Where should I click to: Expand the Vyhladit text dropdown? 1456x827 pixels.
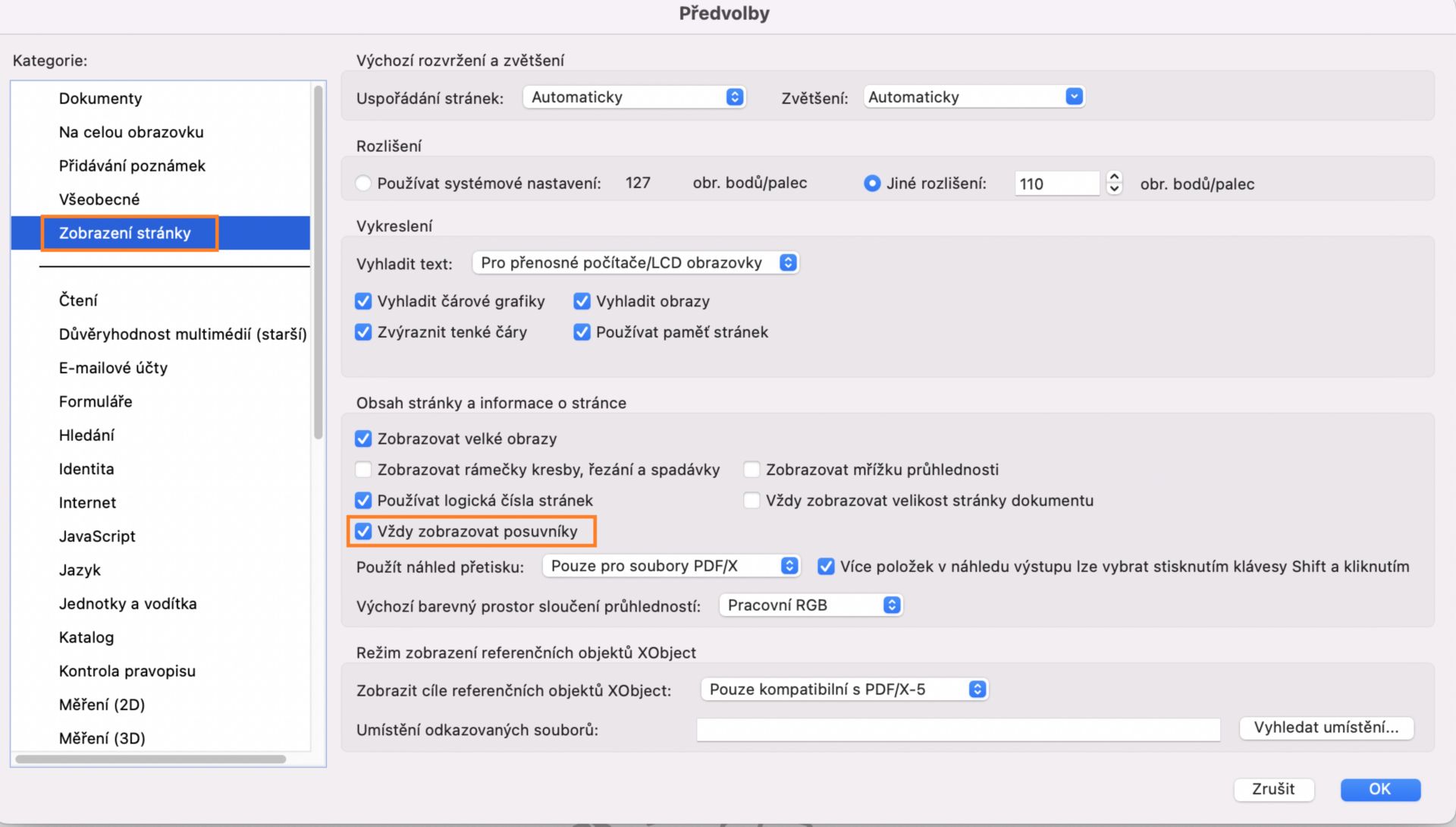(x=635, y=263)
